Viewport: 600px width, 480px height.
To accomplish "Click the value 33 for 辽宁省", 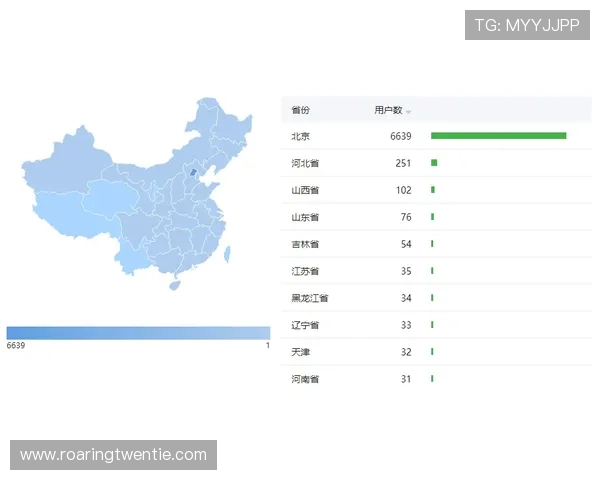I will tap(406, 325).
